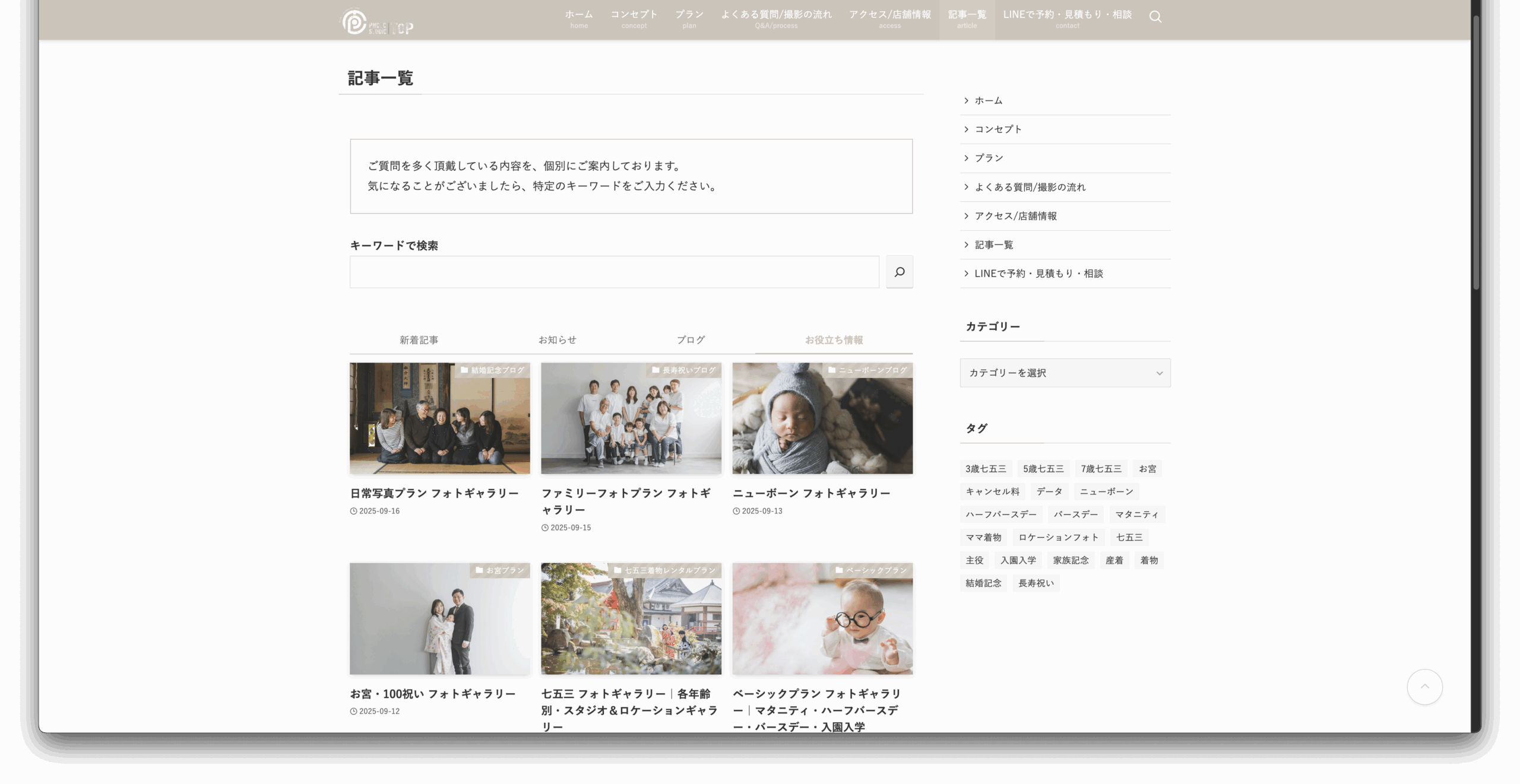1520x784 pixels.
Task: Open the ニューボーン フォトギャラリー thumbnail
Action: coord(822,418)
